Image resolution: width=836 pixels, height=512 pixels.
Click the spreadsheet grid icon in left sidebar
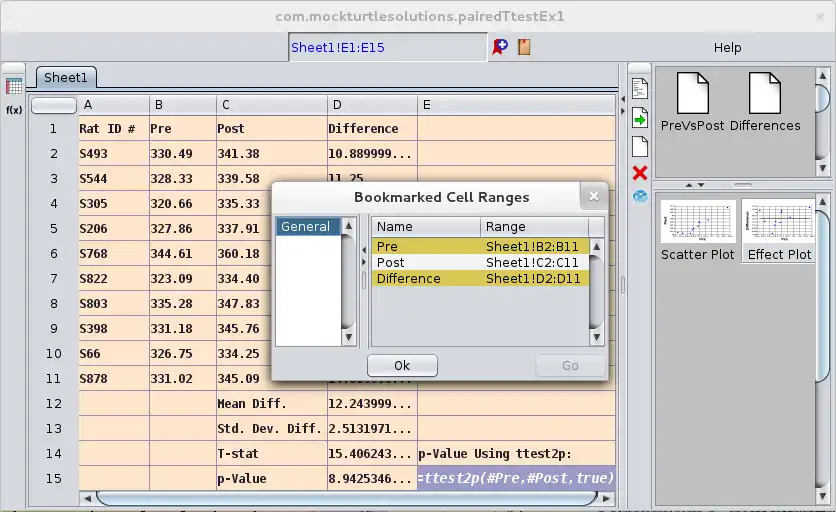coord(14,86)
